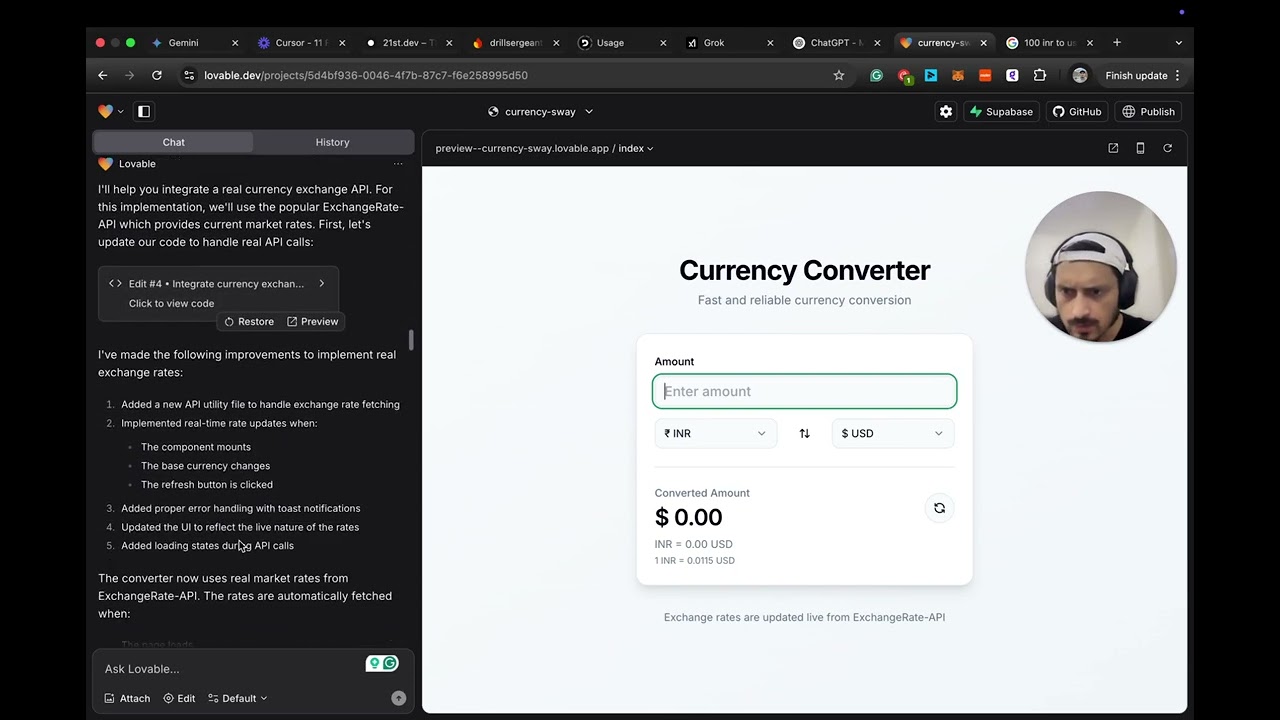Click the site information icon in address bar
This screenshot has height=720, width=1280.
[189, 75]
